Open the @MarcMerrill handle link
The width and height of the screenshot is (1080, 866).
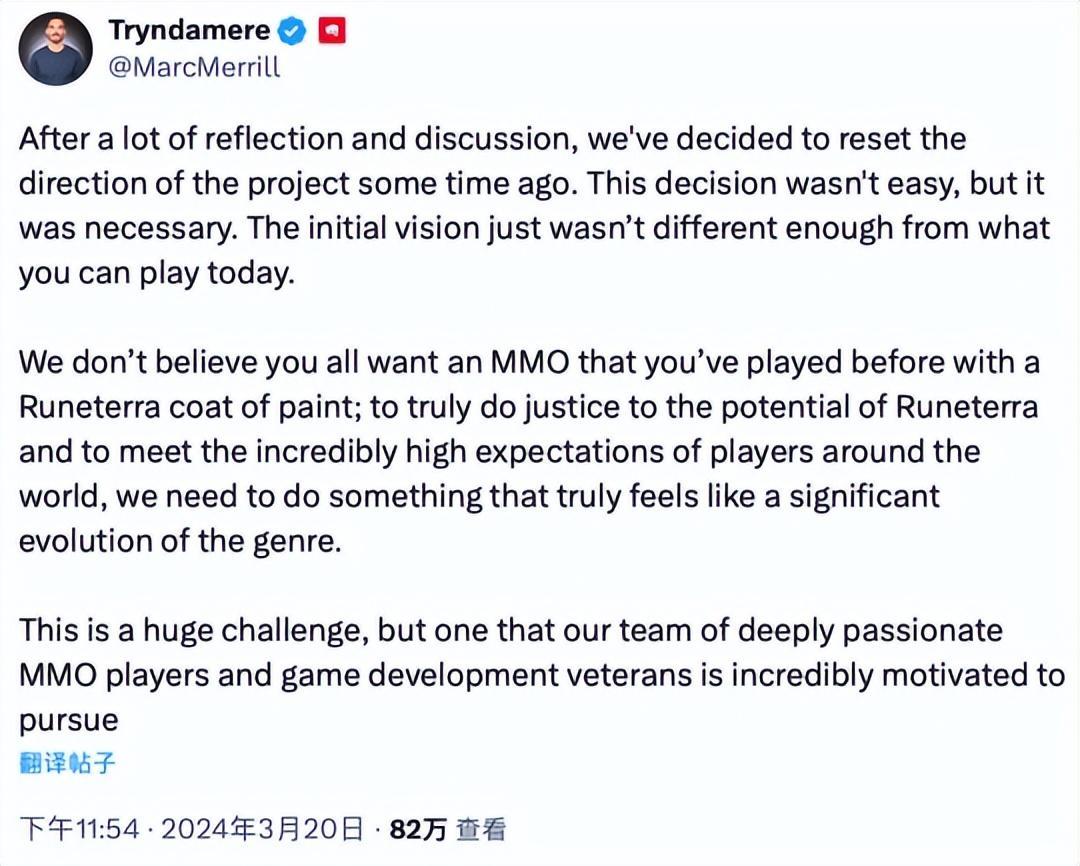coord(194,67)
